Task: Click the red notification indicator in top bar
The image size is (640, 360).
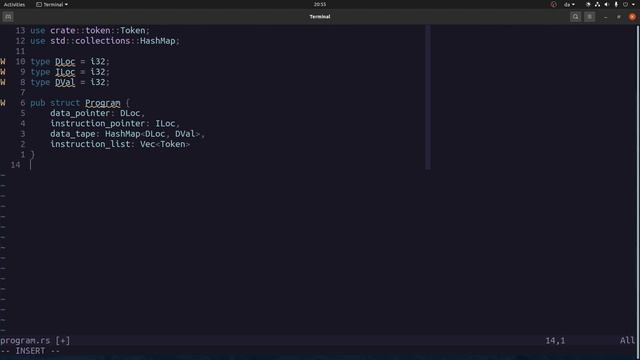Action: 553,4
